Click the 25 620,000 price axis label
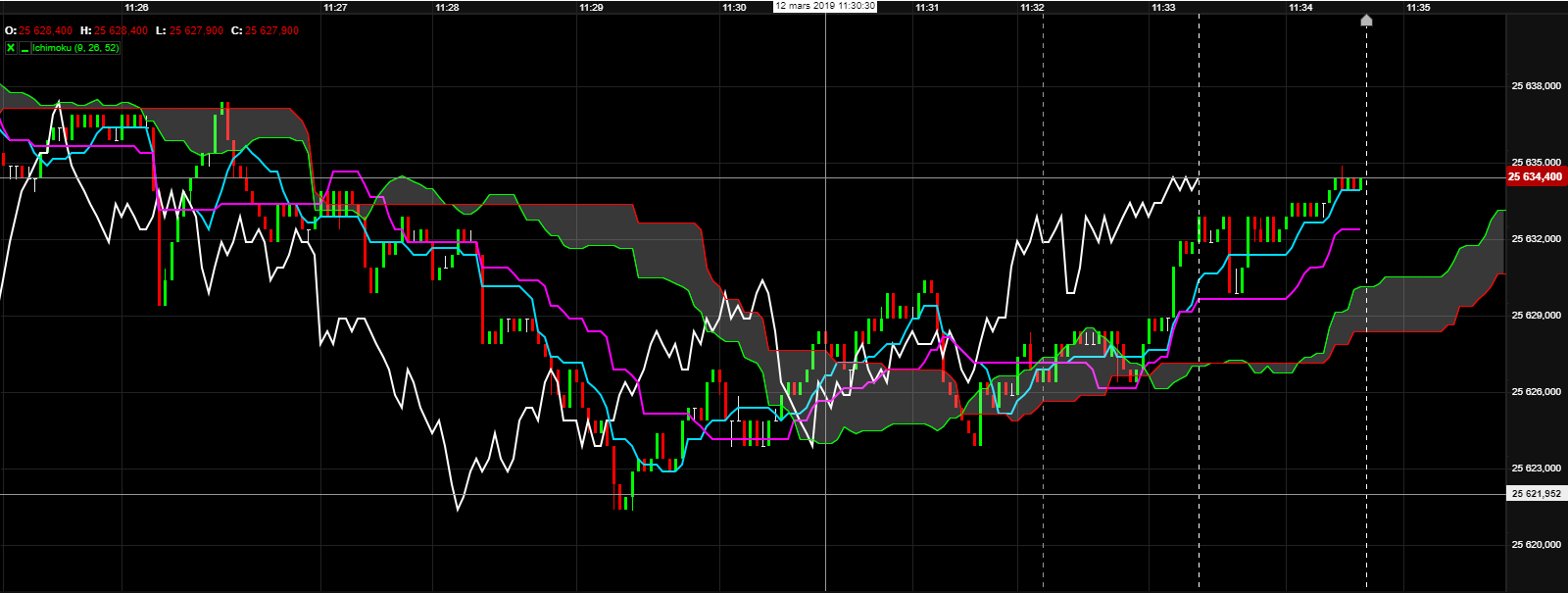Viewport: 1568px width, 593px height. (x=1537, y=545)
